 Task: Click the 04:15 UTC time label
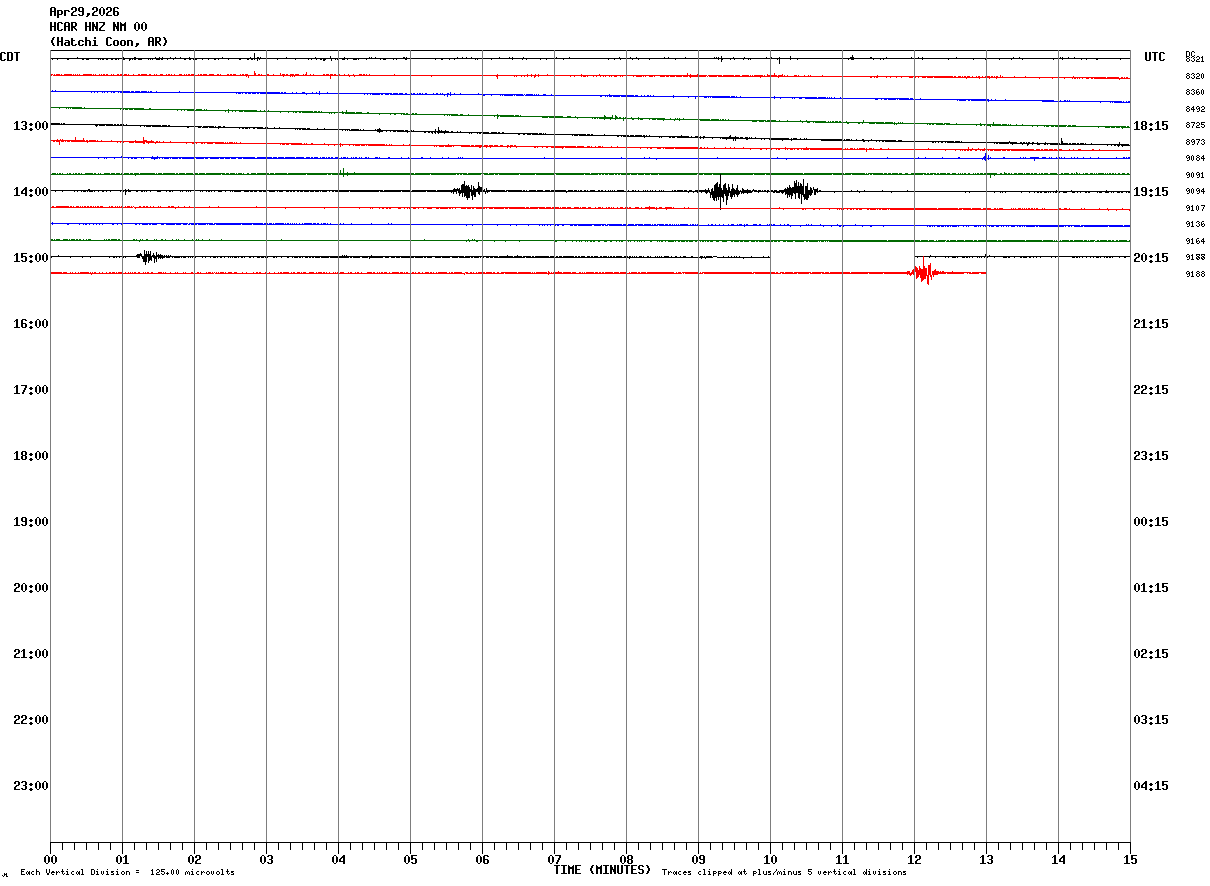pyautogui.click(x=1151, y=785)
